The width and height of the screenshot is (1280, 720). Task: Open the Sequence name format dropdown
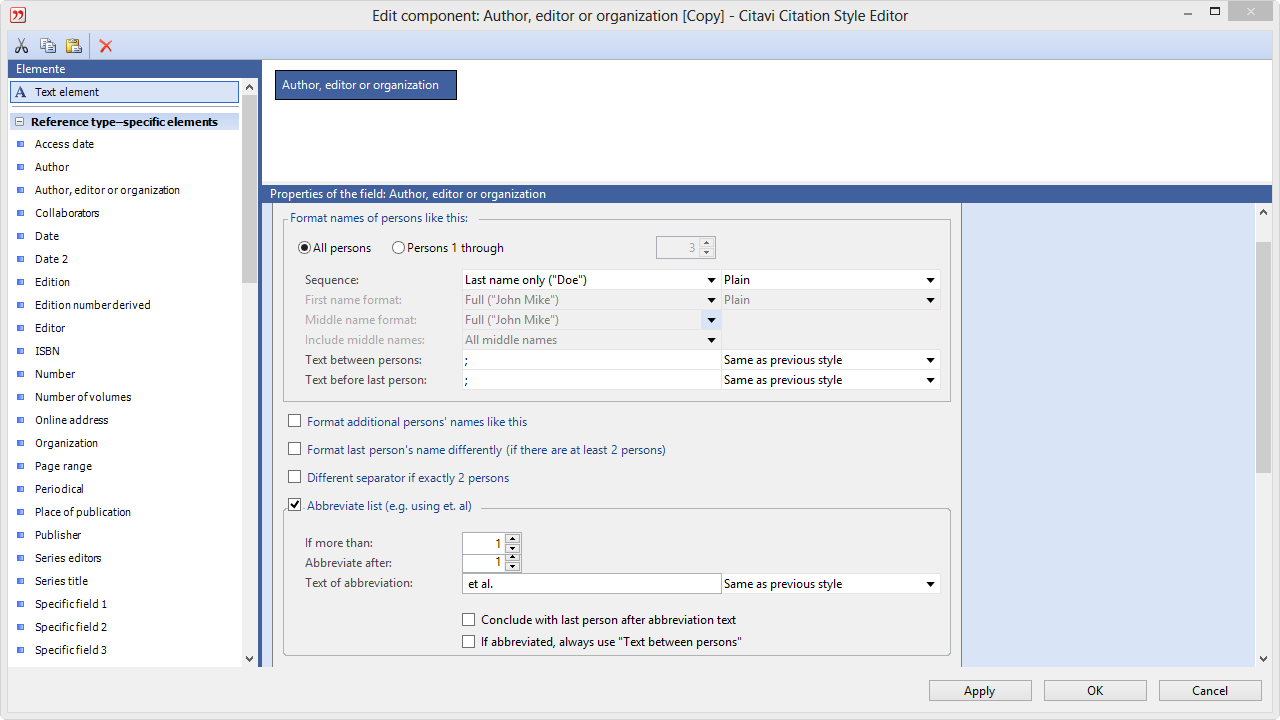(x=711, y=280)
